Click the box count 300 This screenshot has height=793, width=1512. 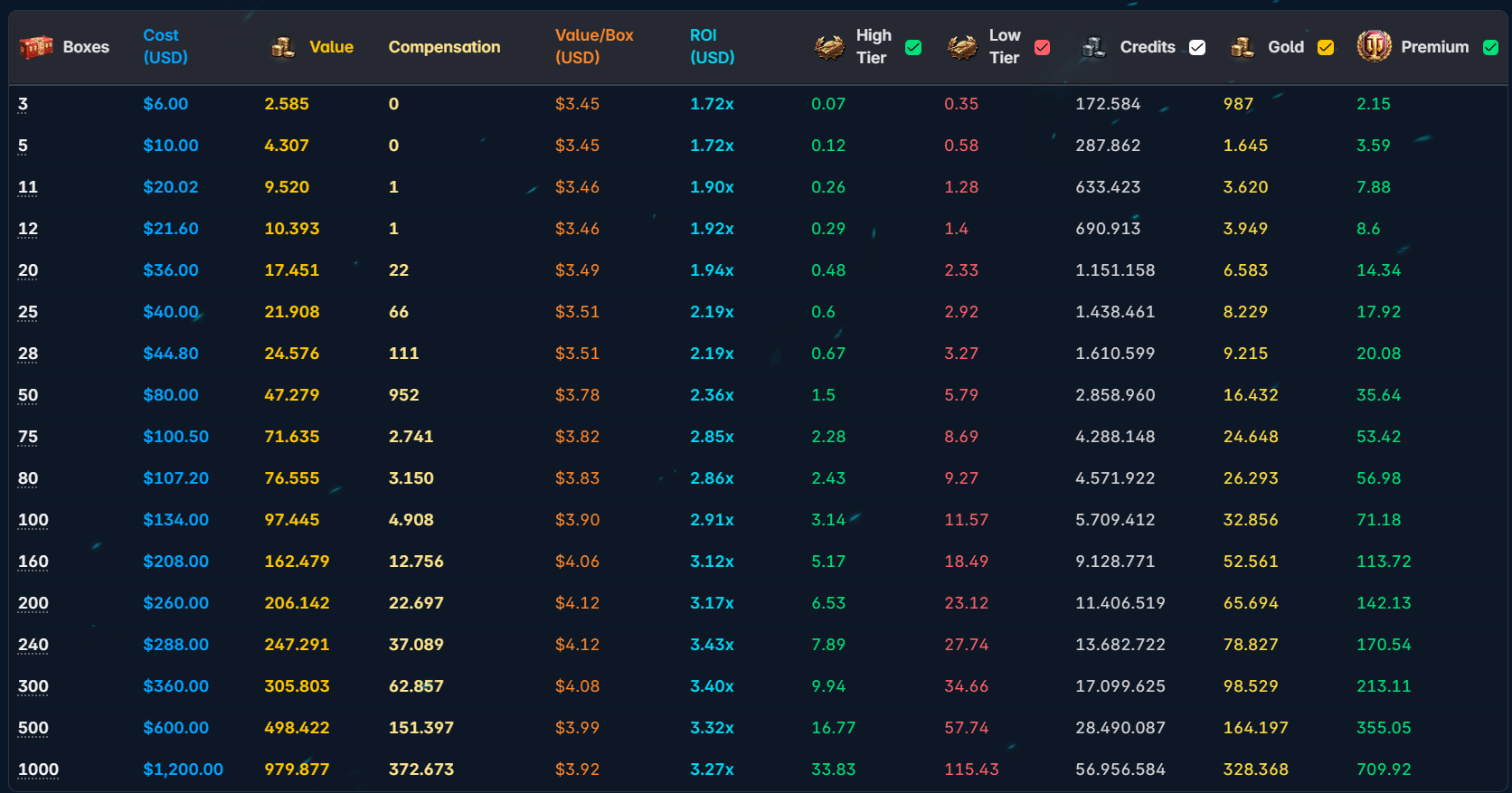tap(33, 686)
